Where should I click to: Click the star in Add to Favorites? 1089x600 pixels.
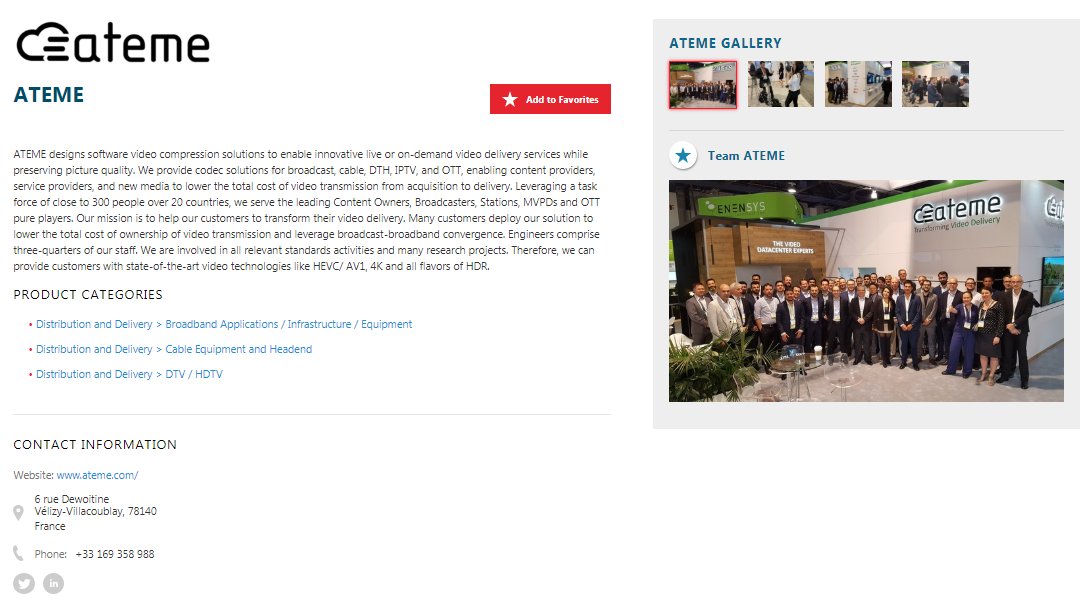point(510,99)
